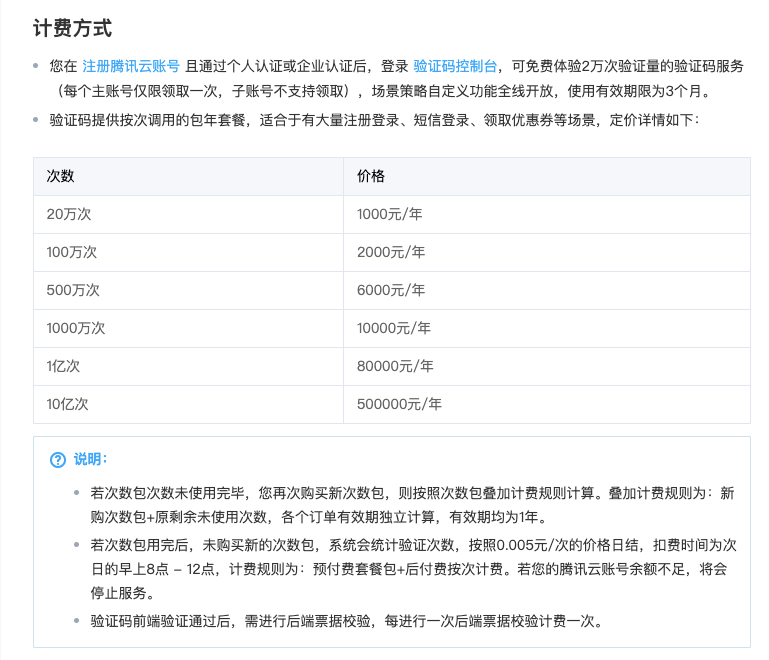This screenshot has width=769, height=660.
Task: Click the paragraph beginning 验证码提供按次调用的包年套餐
Action: tap(375, 120)
